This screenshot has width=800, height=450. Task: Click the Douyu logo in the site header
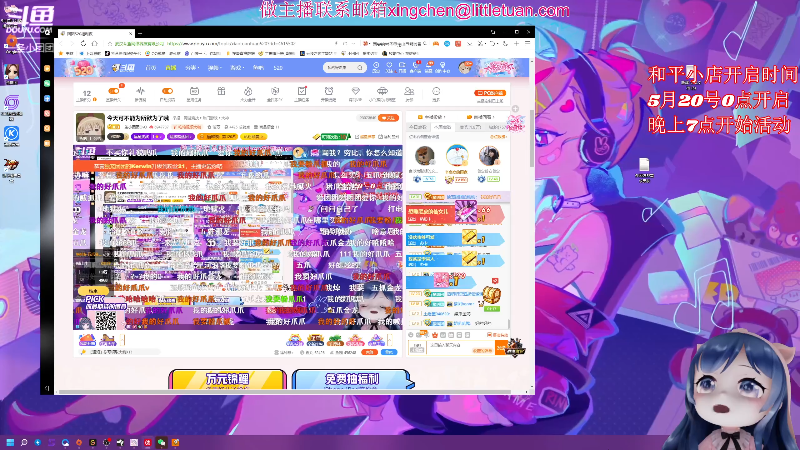point(123,67)
